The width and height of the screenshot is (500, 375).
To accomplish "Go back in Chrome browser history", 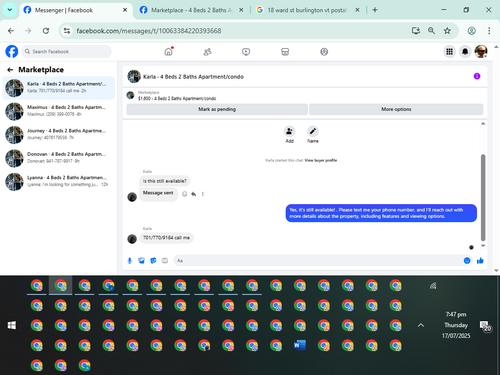I will click(x=11, y=31).
